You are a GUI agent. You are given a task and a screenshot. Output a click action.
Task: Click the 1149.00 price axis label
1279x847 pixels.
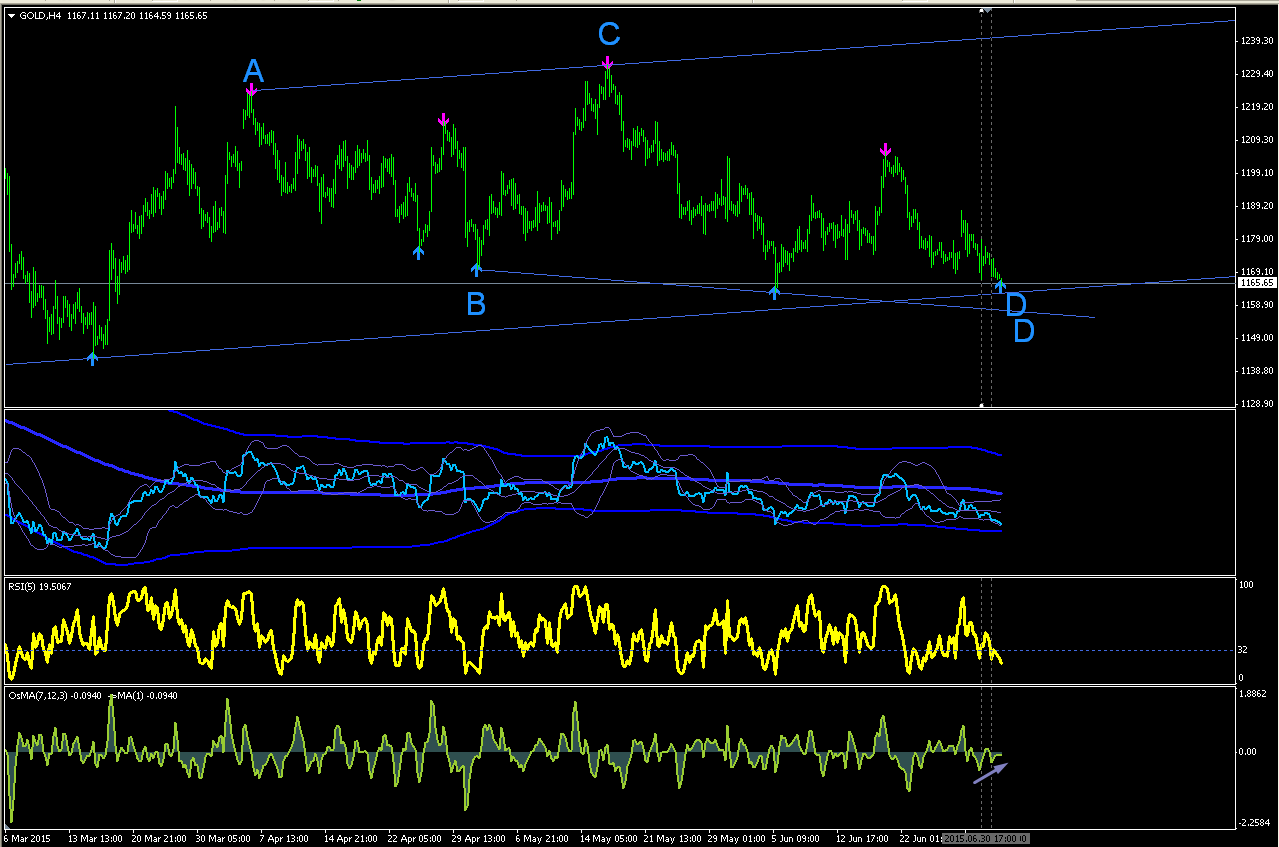point(1256,338)
